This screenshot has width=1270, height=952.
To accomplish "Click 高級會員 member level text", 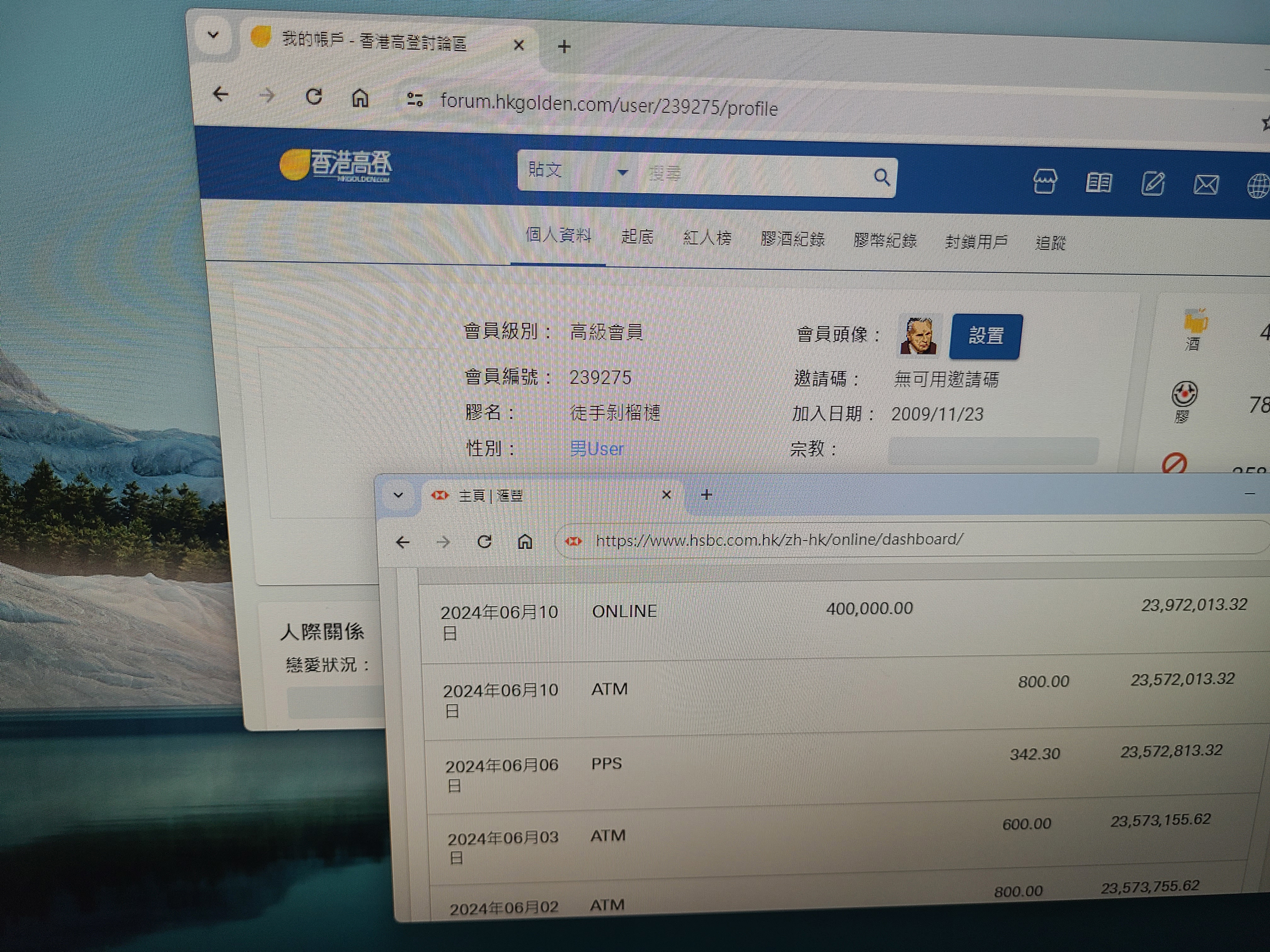I will click(x=606, y=332).
